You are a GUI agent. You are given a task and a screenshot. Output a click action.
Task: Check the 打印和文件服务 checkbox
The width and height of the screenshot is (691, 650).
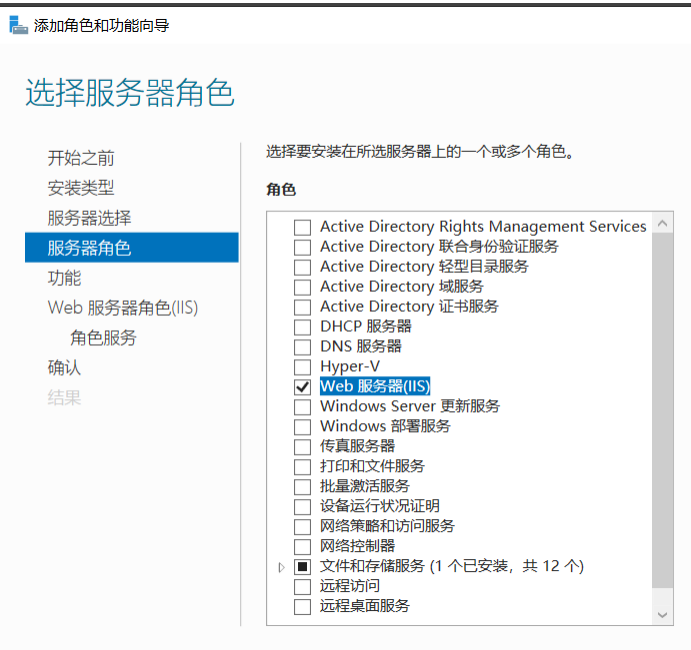point(302,466)
